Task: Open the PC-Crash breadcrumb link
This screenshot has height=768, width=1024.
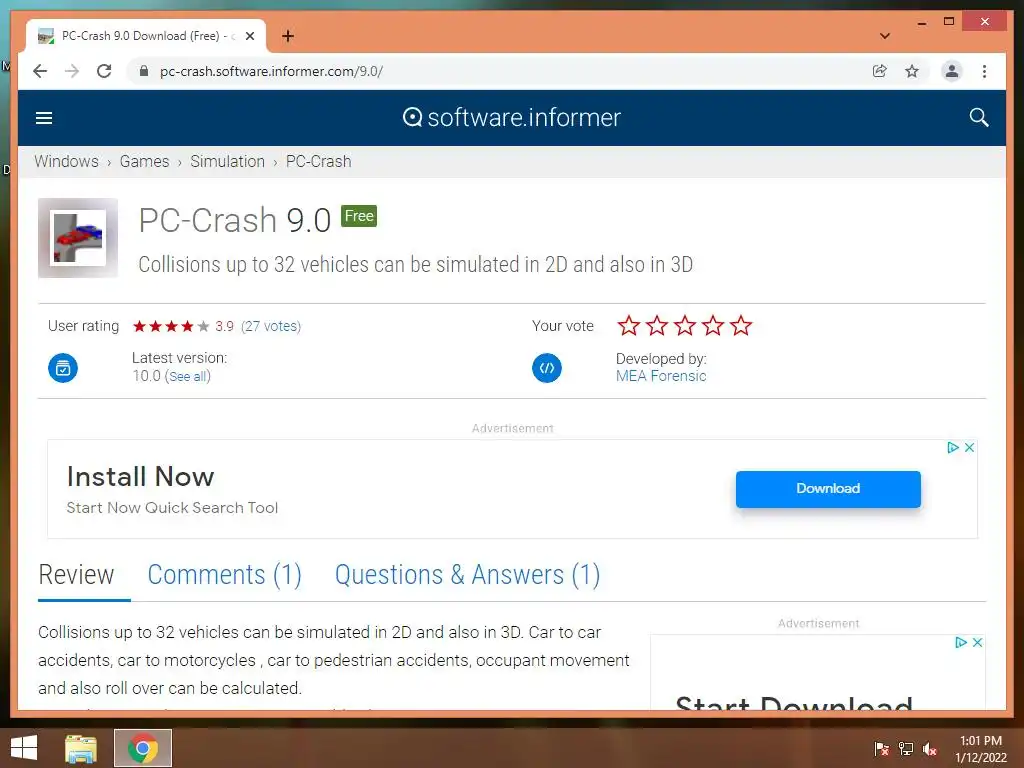Action: [x=319, y=161]
